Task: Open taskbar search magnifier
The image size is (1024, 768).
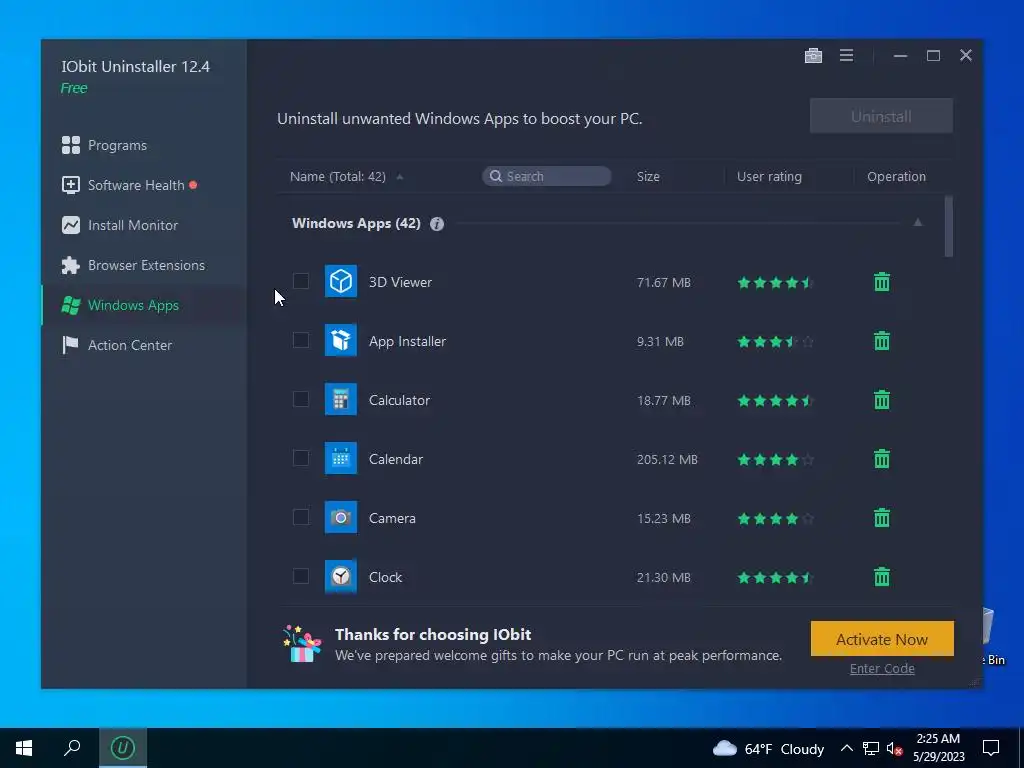Action: (x=72, y=748)
